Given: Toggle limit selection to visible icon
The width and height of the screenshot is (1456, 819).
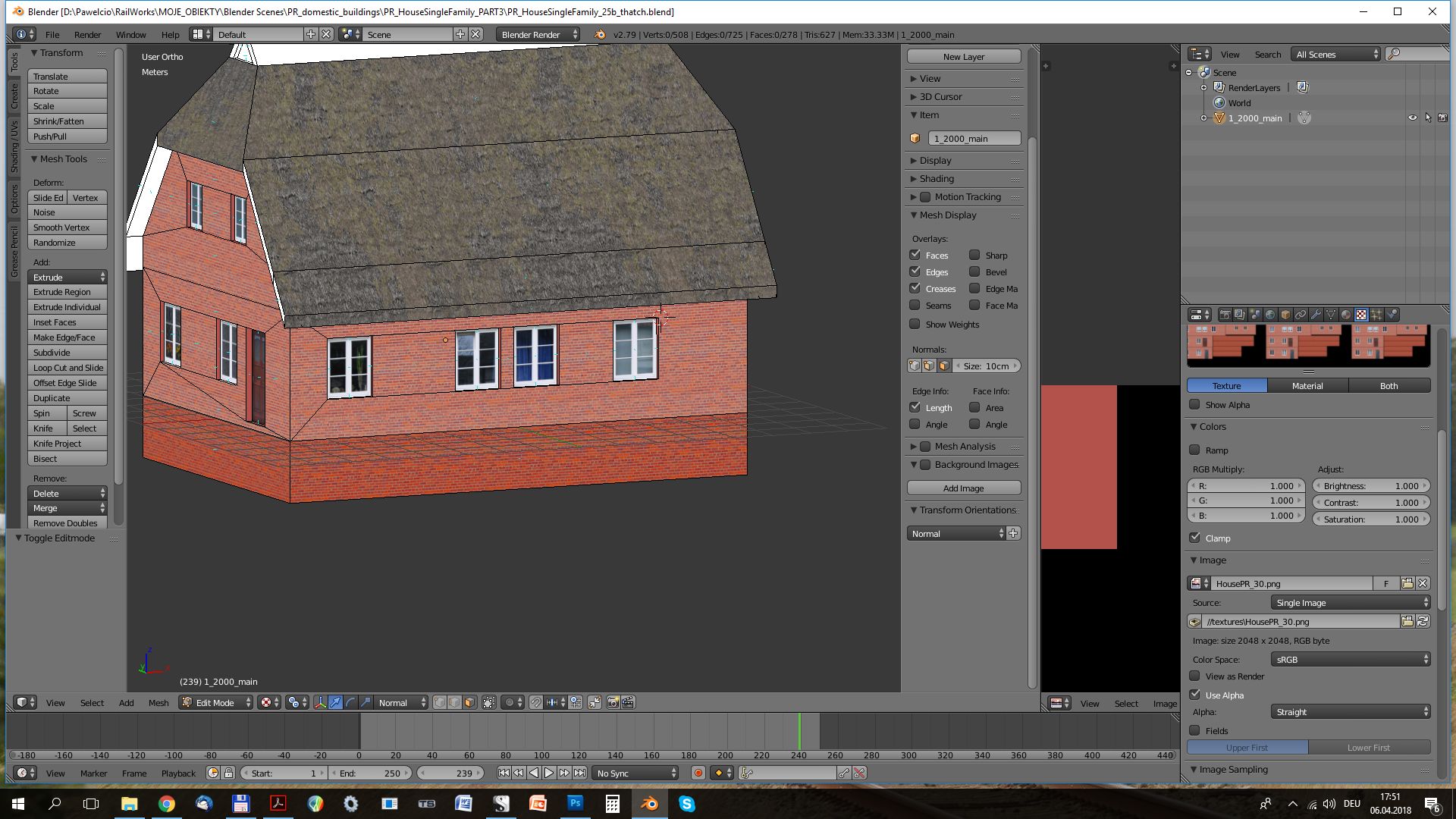Looking at the screenshot, I should (489, 702).
